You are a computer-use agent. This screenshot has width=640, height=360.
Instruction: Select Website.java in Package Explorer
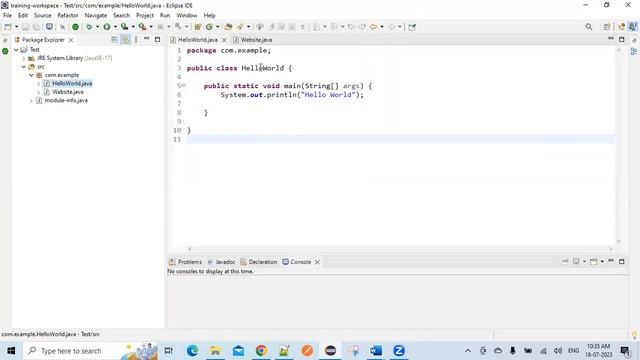[x=68, y=92]
